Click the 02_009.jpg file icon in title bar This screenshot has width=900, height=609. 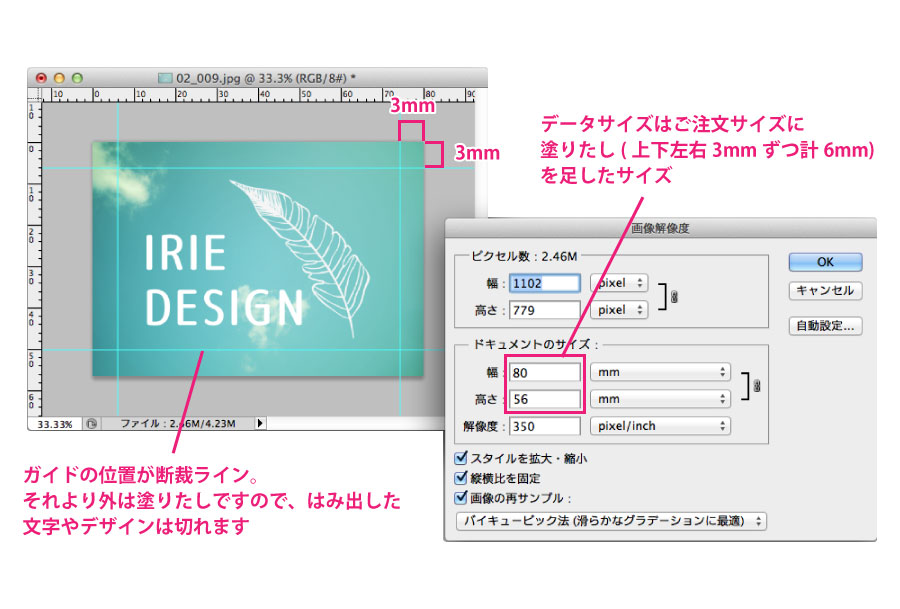coord(165,78)
